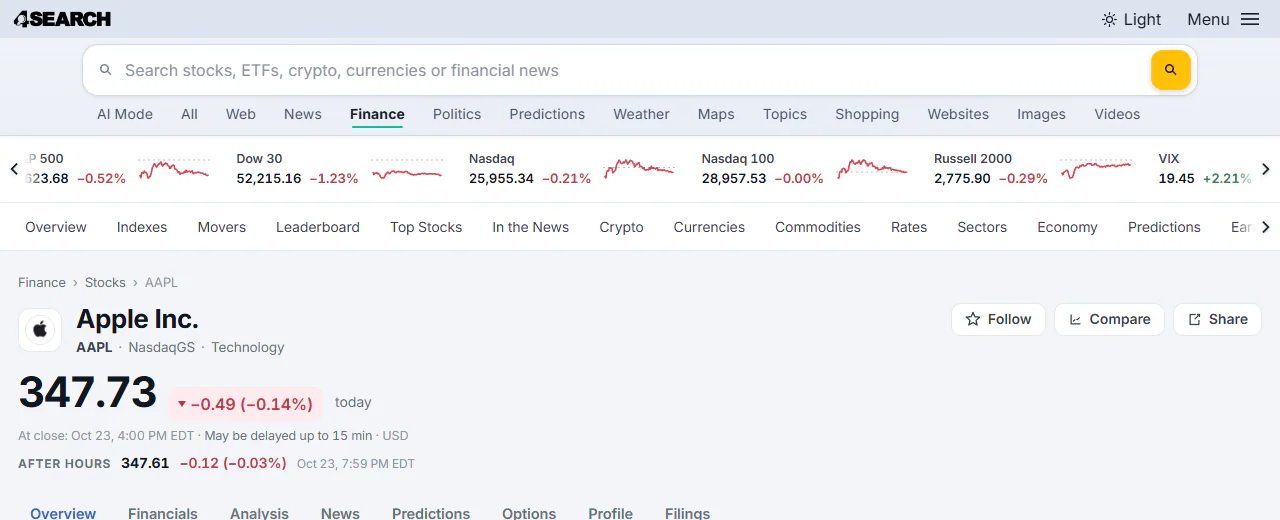Click the after hours price 347.61
Screen dimensions: 1280x520
(145, 463)
